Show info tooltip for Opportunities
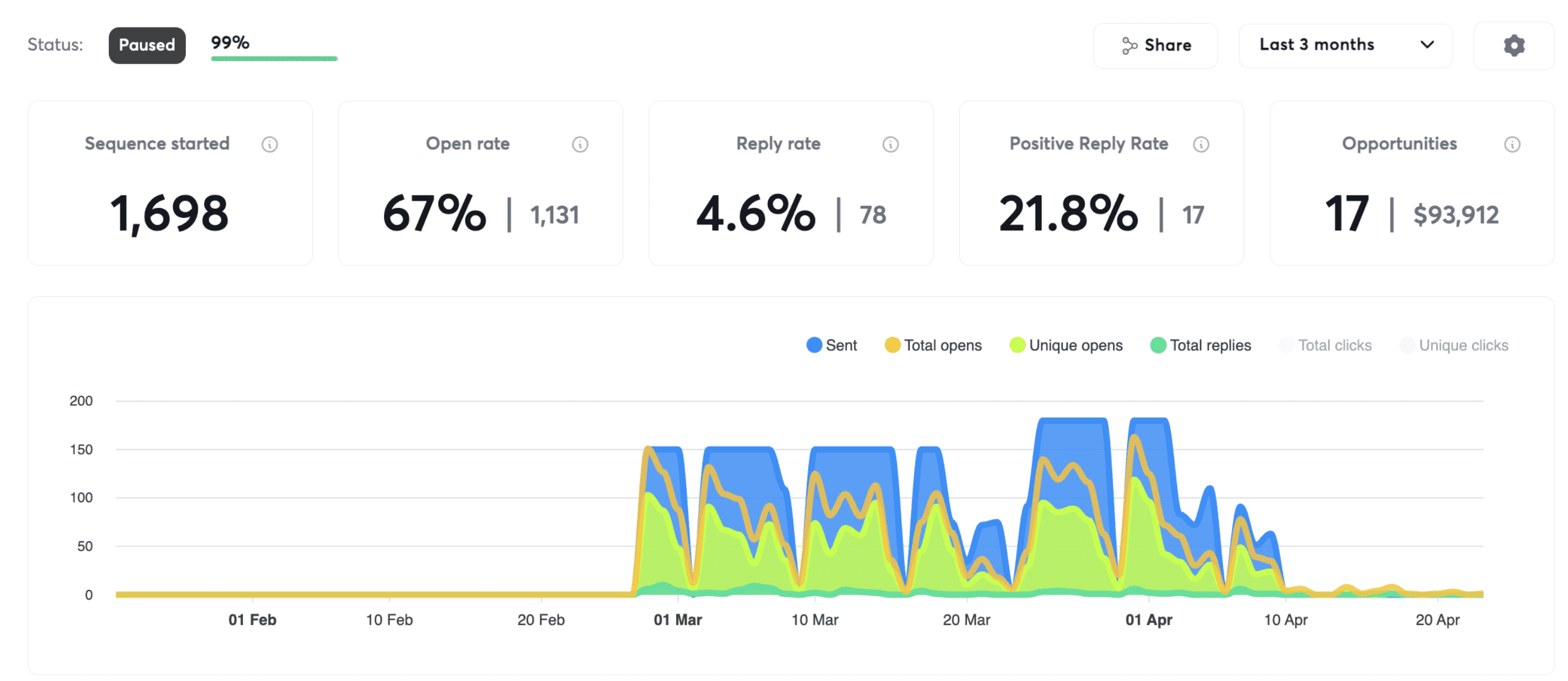1568x681 pixels. pyautogui.click(x=1512, y=144)
